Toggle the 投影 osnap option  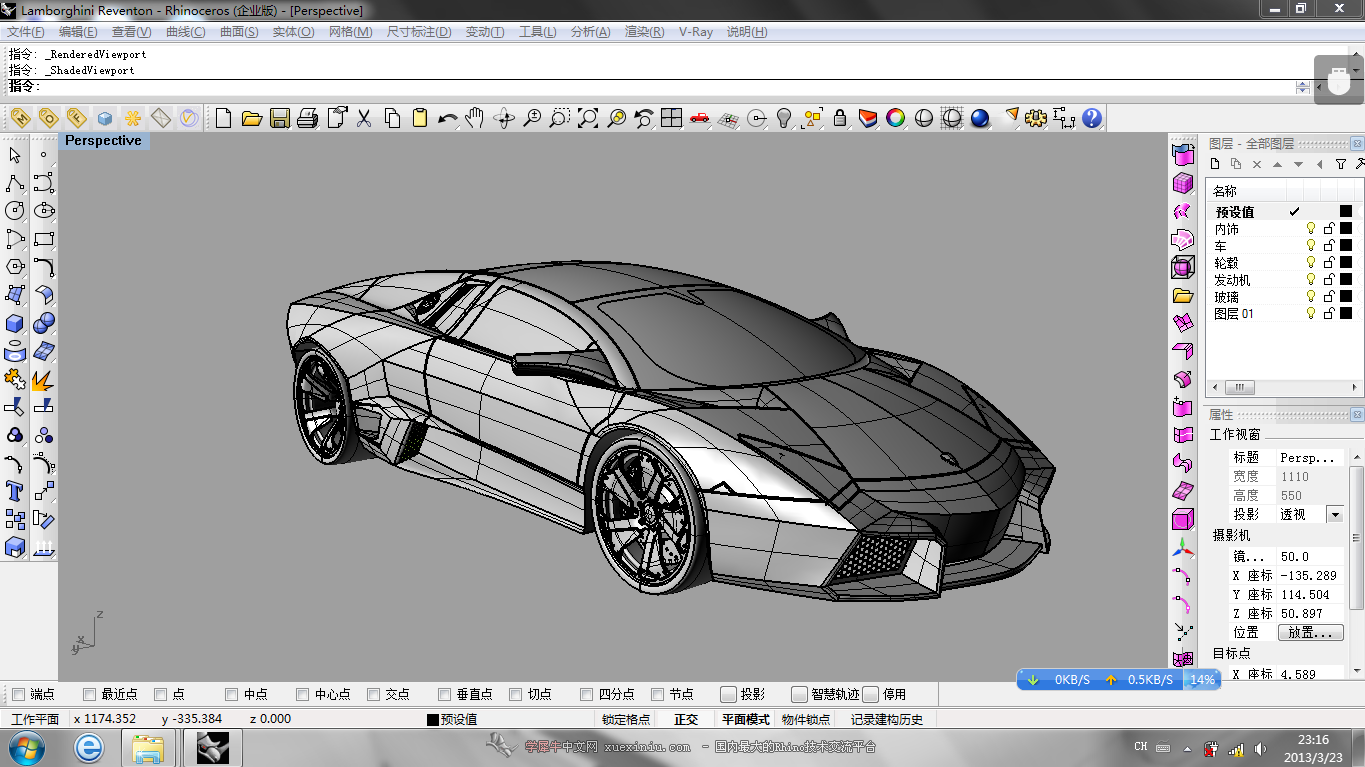729,694
